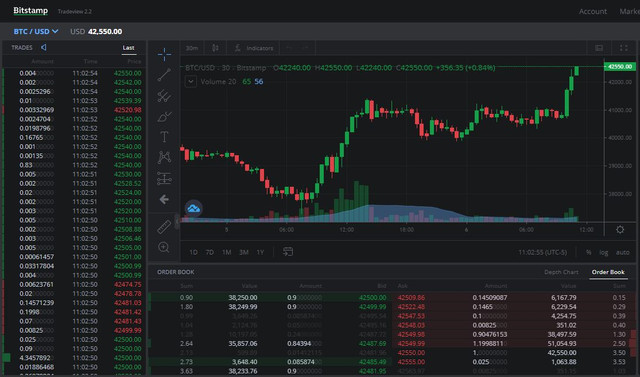This screenshot has height=377, width=640.
Task: Click the USD 42,550.00 header price
Action: (x=96, y=31)
